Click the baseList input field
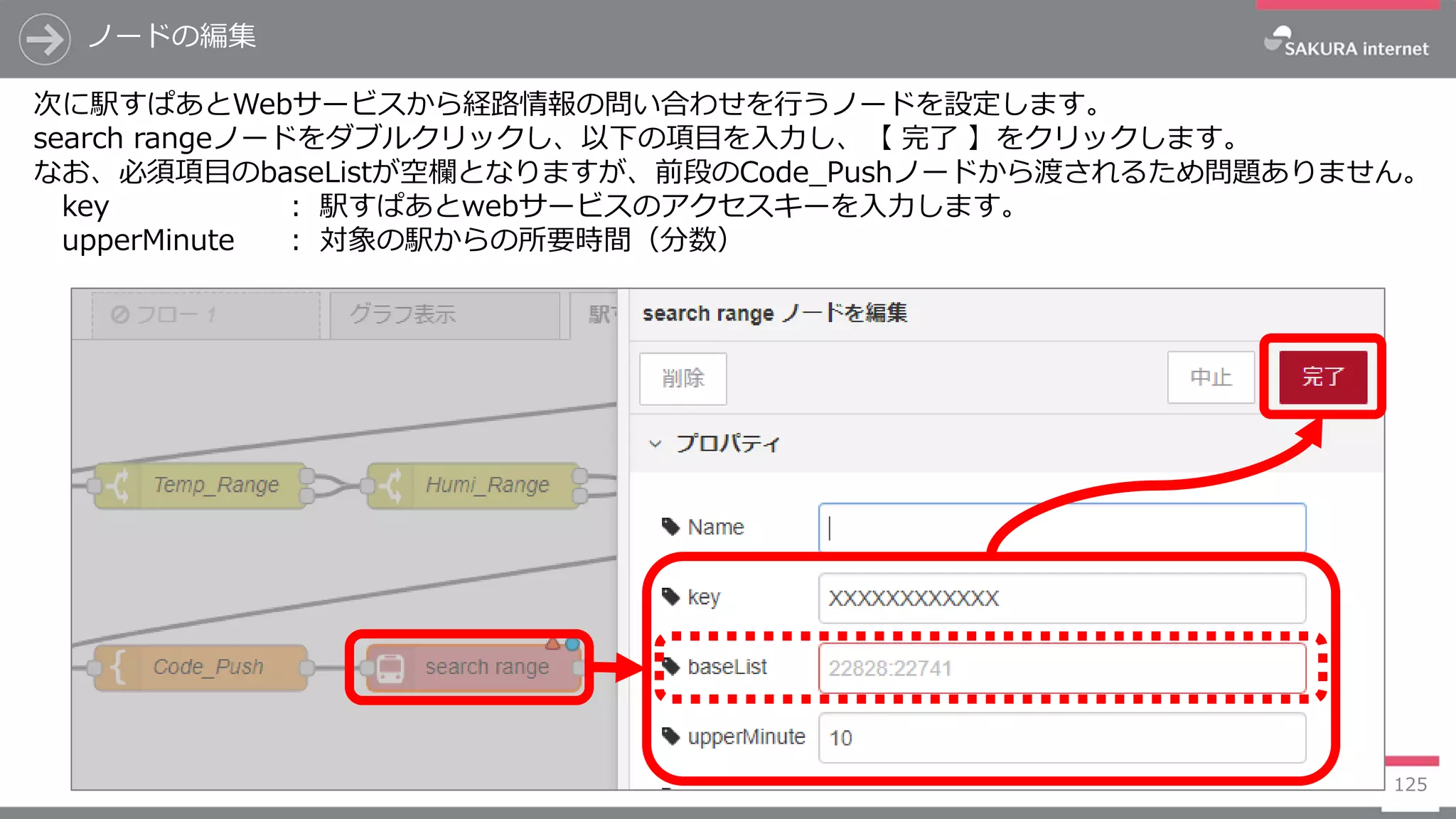Viewport: 1456px width, 819px height. [1062, 668]
